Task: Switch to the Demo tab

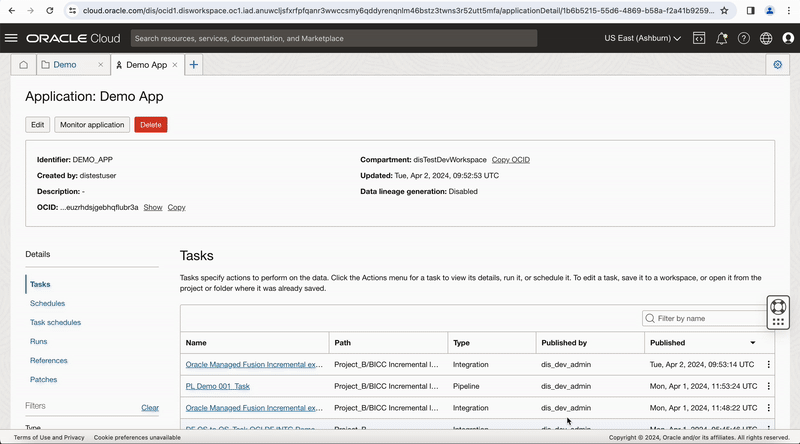Action: 65,65
